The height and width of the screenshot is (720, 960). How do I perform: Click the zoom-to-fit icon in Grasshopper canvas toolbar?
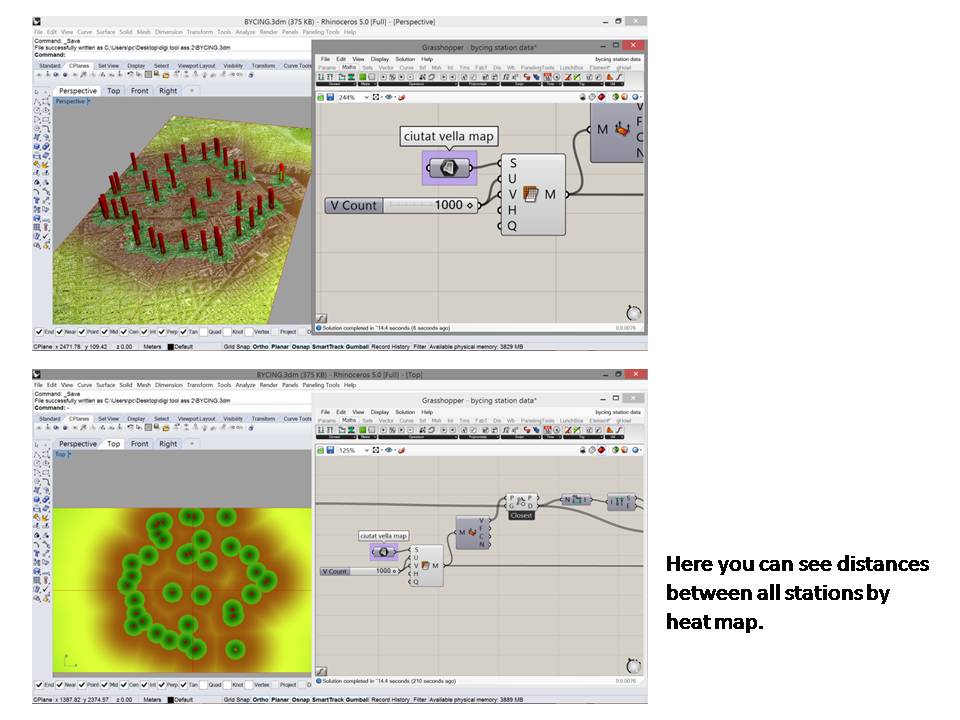coord(376,96)
